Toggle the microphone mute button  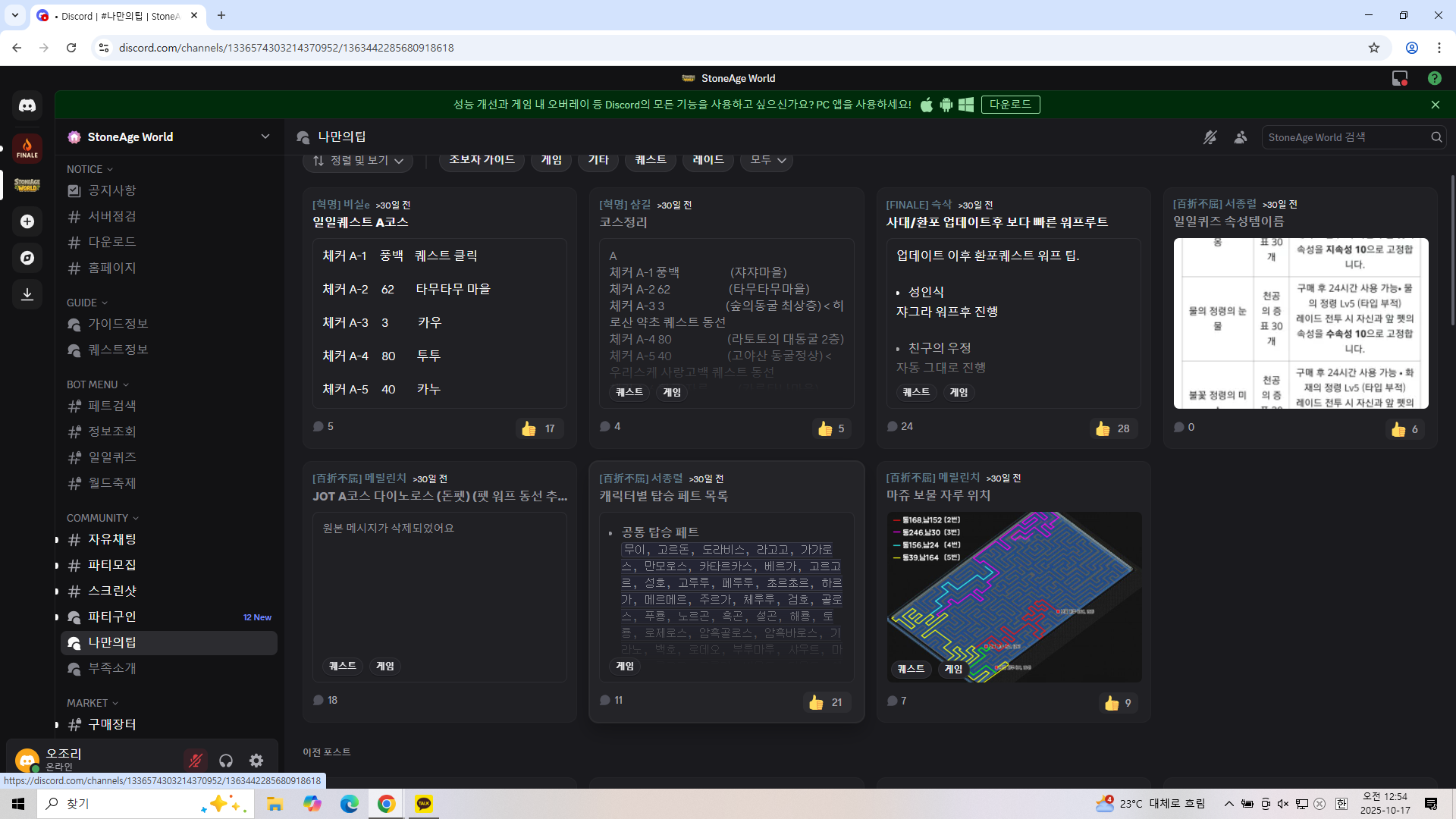point(196,761)
